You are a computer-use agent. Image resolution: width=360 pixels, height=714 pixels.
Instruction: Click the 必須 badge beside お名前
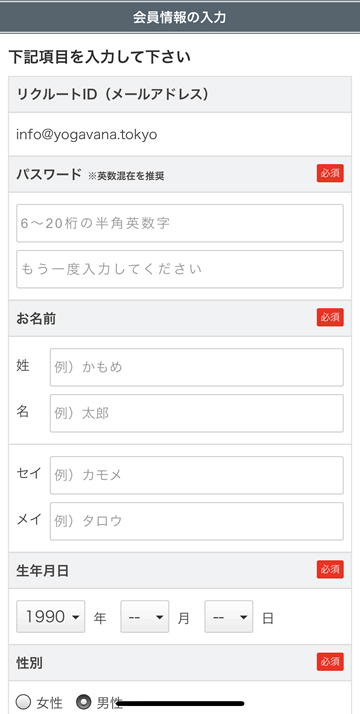[x=330, y=317]
